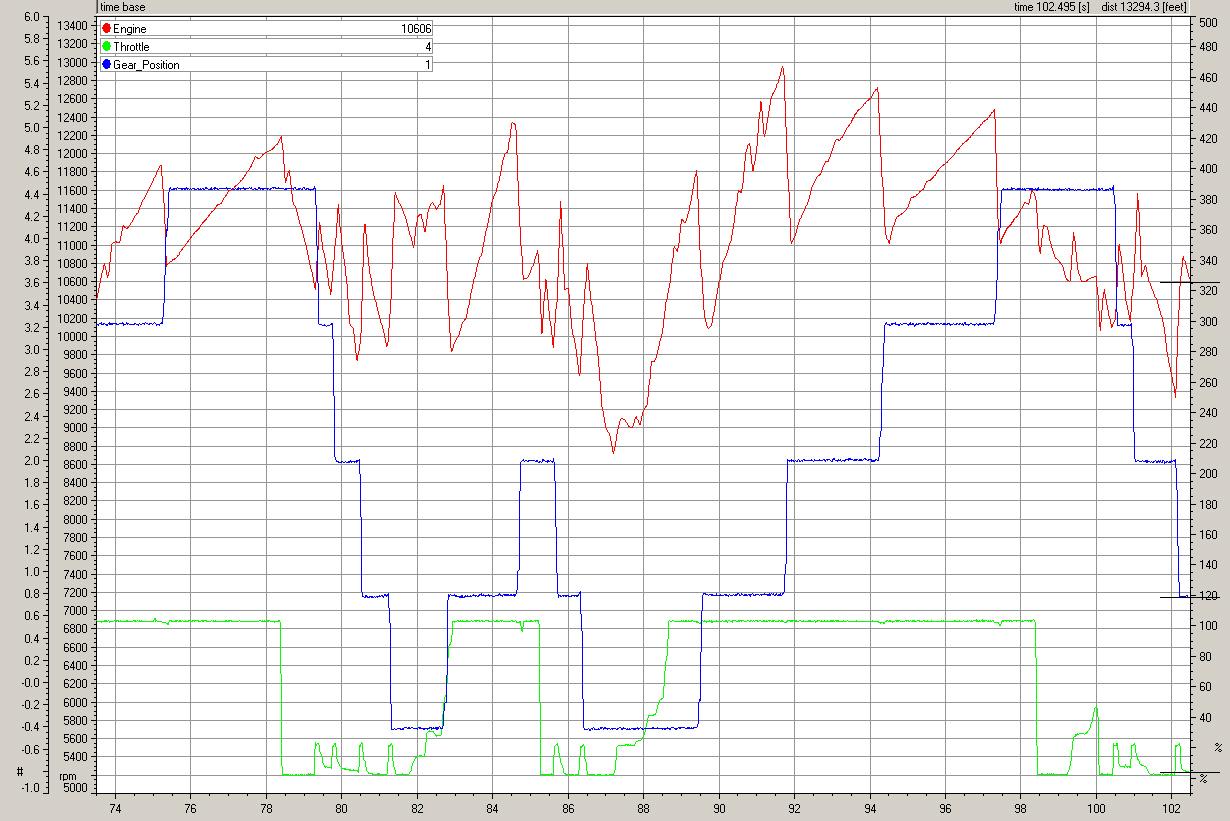This screenshot has height=821, width=1230.
Task: Click the Gear_Position value 1 in legend
Action: click(x=428, y=65)
